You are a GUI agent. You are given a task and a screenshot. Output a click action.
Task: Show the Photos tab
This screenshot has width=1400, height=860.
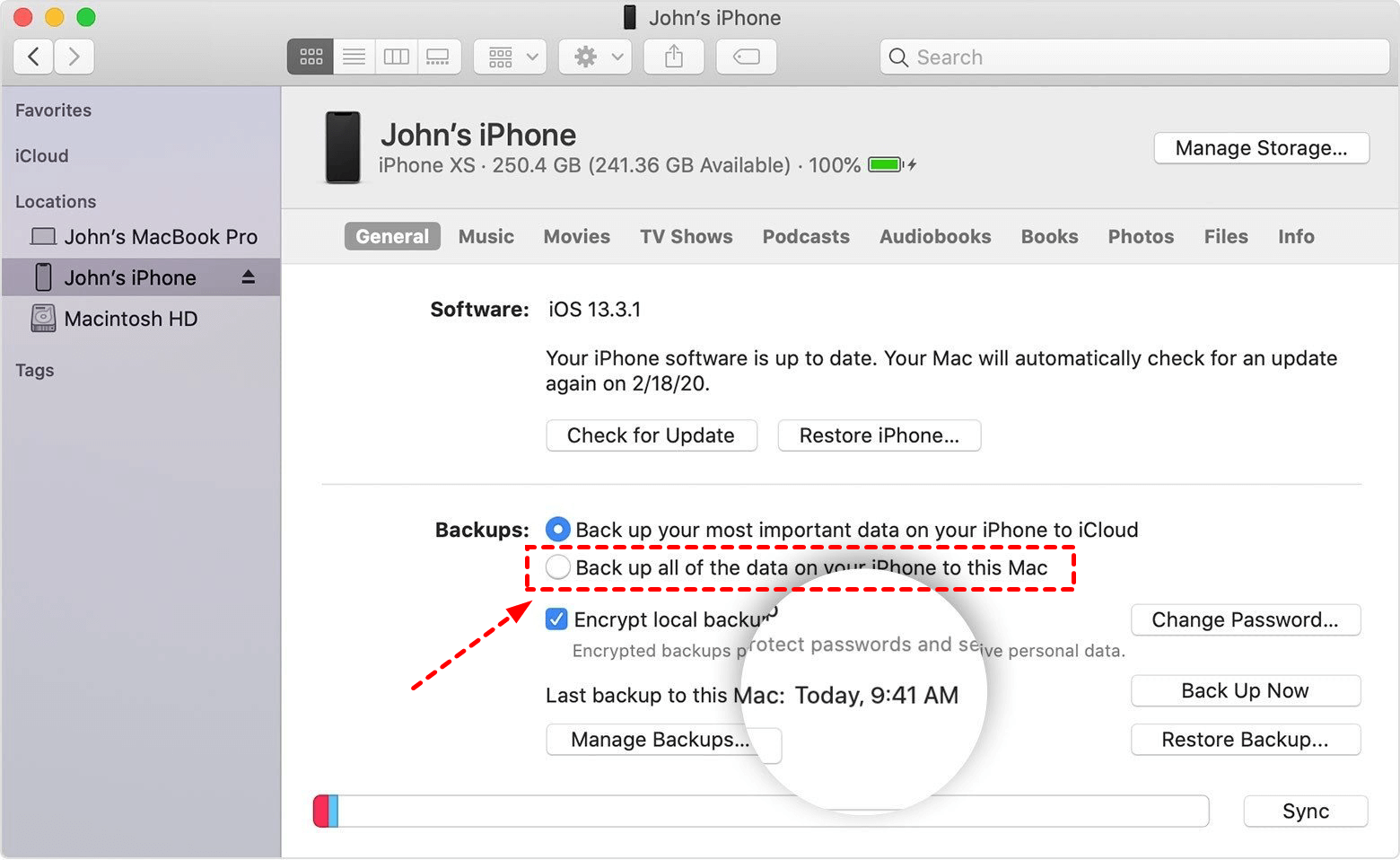click(1141, 236)
